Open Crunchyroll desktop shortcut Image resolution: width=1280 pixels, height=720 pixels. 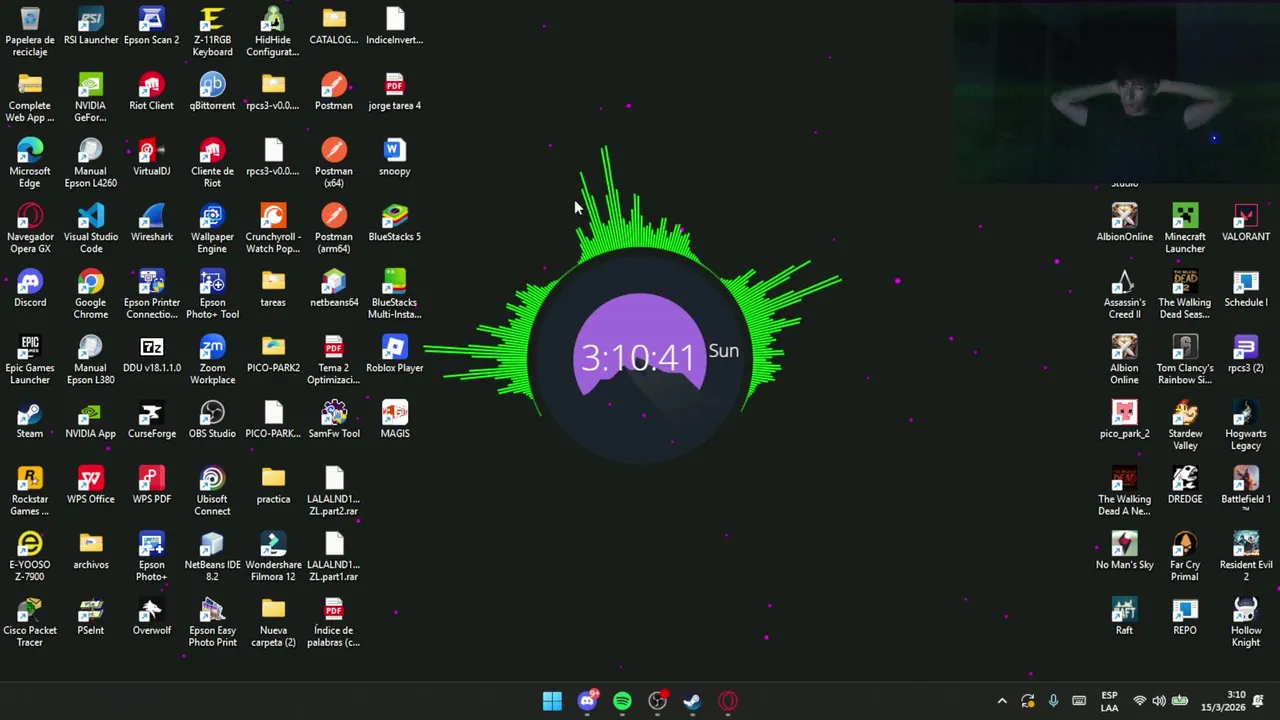tap(273, 229)
